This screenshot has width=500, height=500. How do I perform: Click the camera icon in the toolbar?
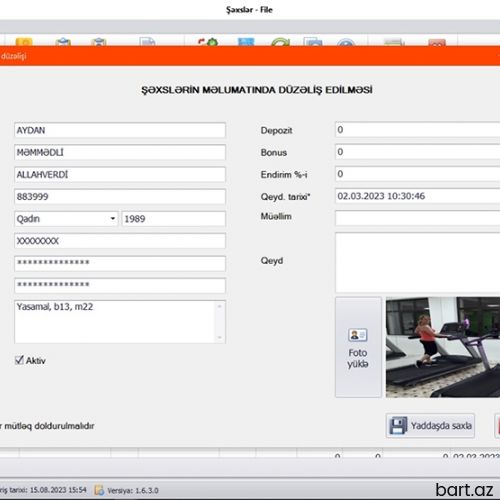pos(313,42)
